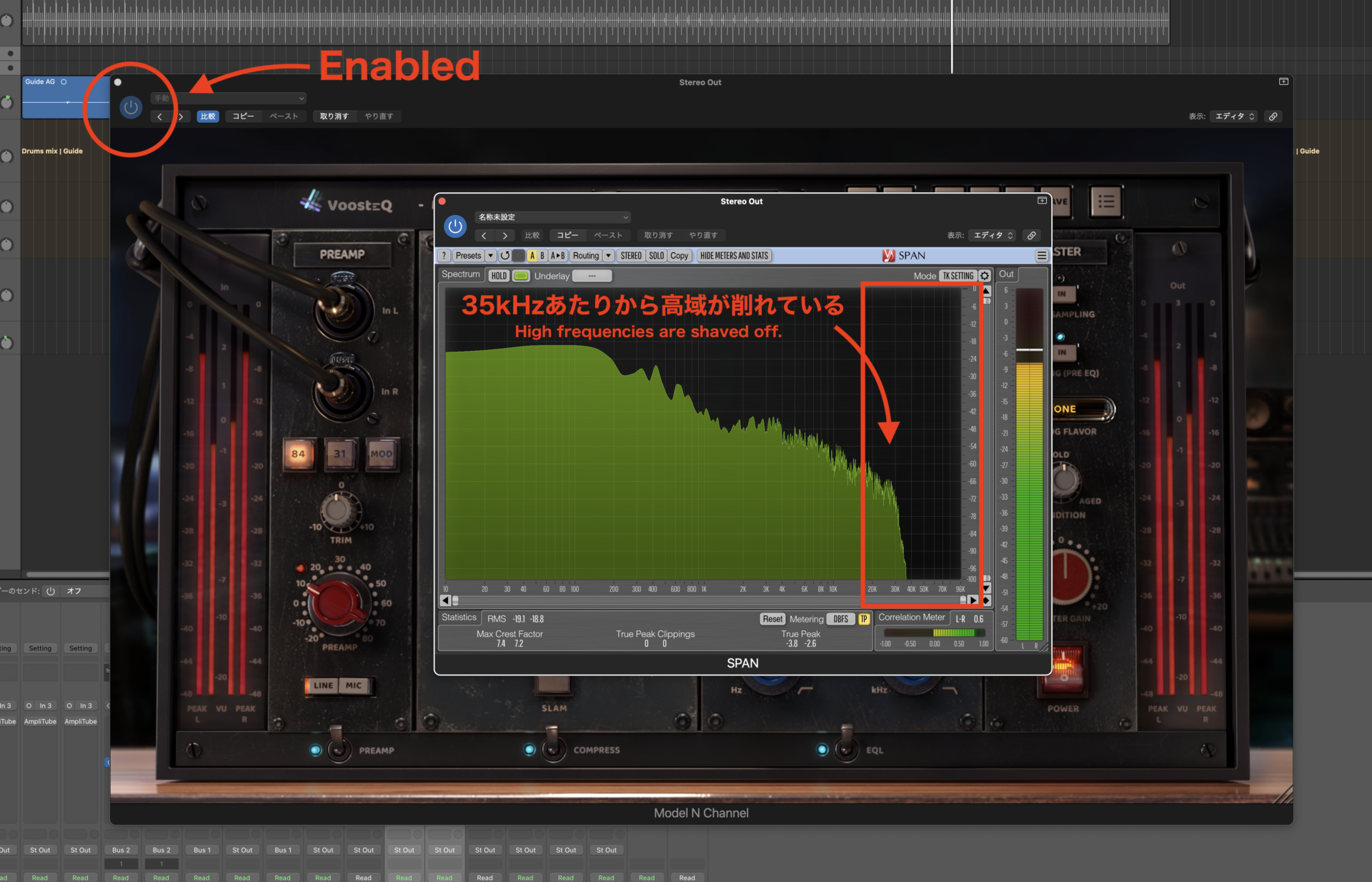Click the 31 preamp type button

tap(339, 454)
